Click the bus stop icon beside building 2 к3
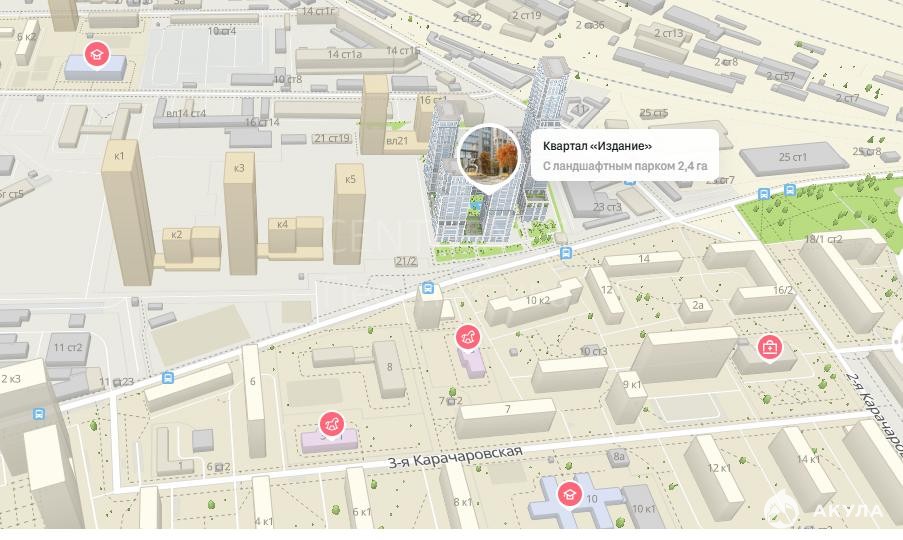Screen dimensions: 903x540 tap(38, 413)
